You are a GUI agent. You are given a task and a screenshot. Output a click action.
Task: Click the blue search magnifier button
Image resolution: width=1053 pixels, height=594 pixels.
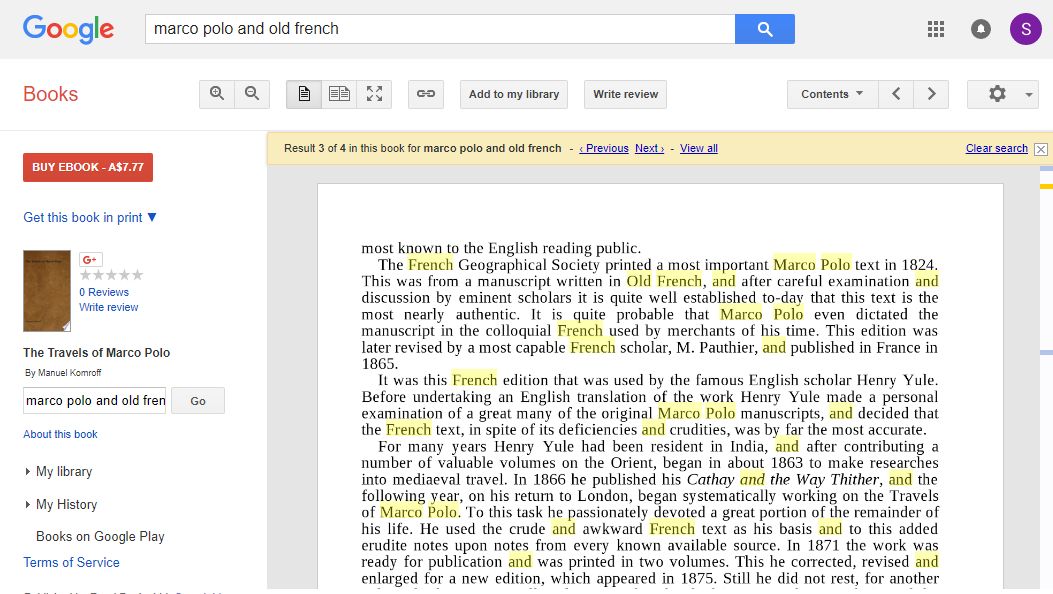tap(765, 29)
